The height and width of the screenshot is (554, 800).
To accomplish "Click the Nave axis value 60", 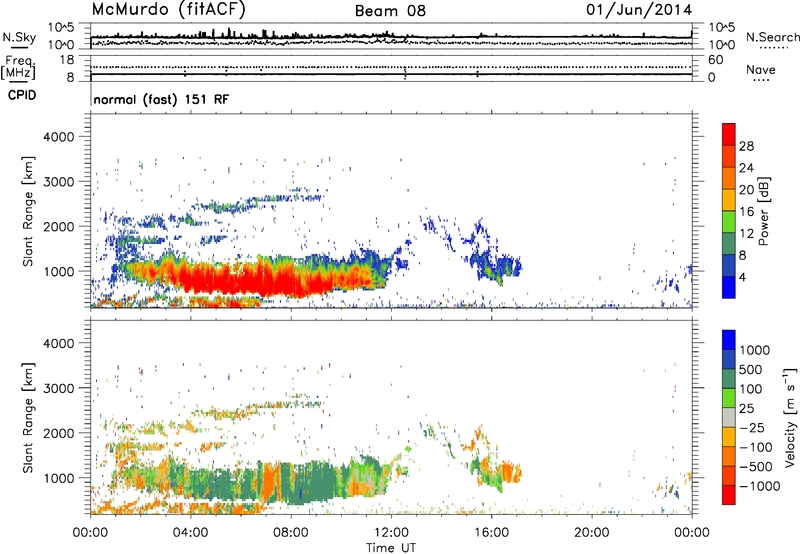I will 715,60.
